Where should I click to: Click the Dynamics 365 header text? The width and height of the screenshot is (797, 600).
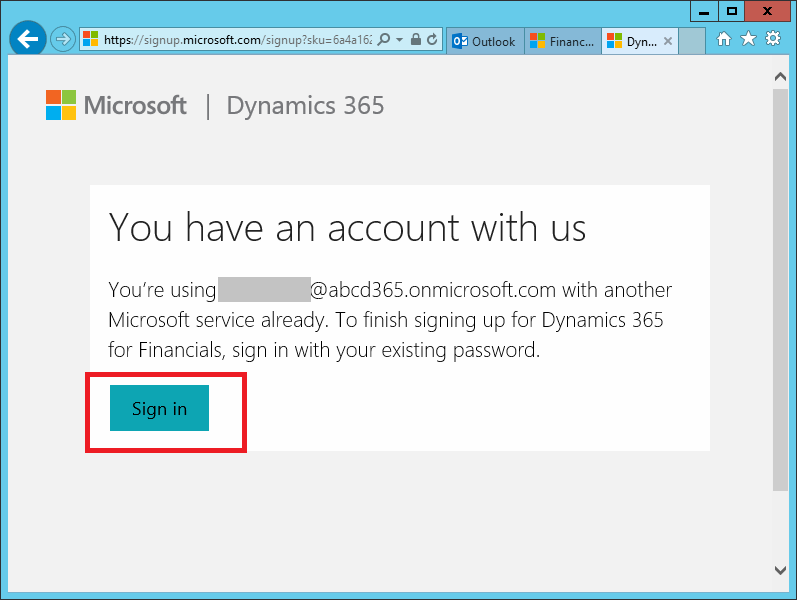pos(305,106)
